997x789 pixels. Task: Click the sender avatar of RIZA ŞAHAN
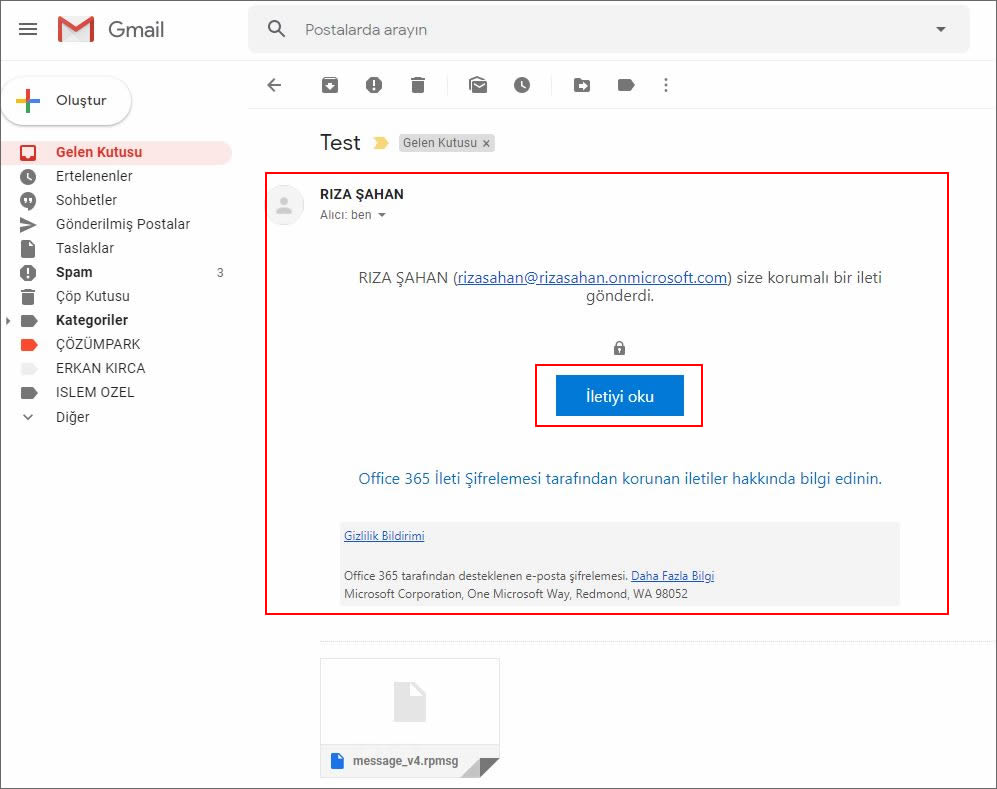[x=284, y=205]
